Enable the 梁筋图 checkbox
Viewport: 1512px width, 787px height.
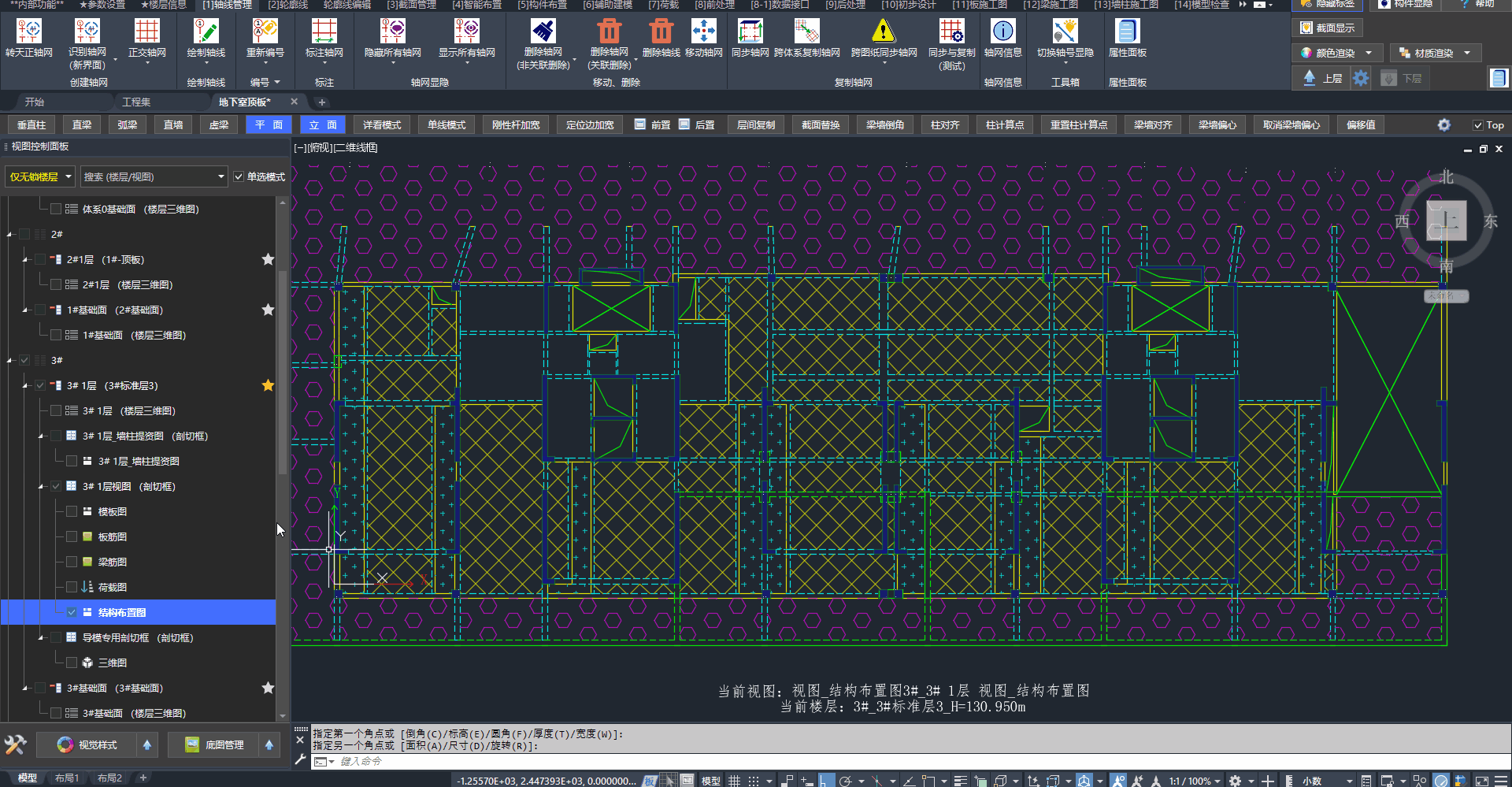point(72,562)
